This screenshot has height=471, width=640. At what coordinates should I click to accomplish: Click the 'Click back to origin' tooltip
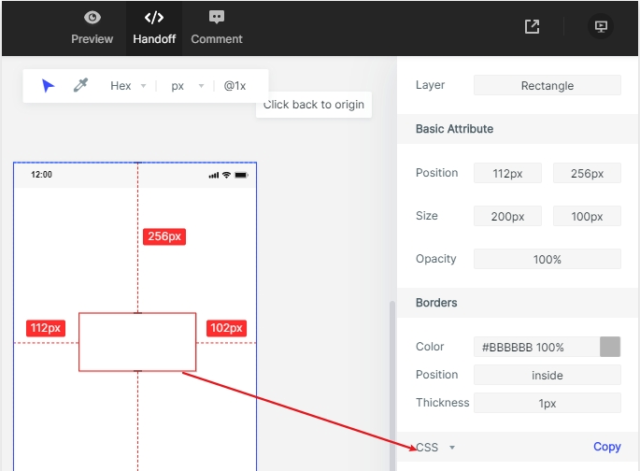click(313, 104)
